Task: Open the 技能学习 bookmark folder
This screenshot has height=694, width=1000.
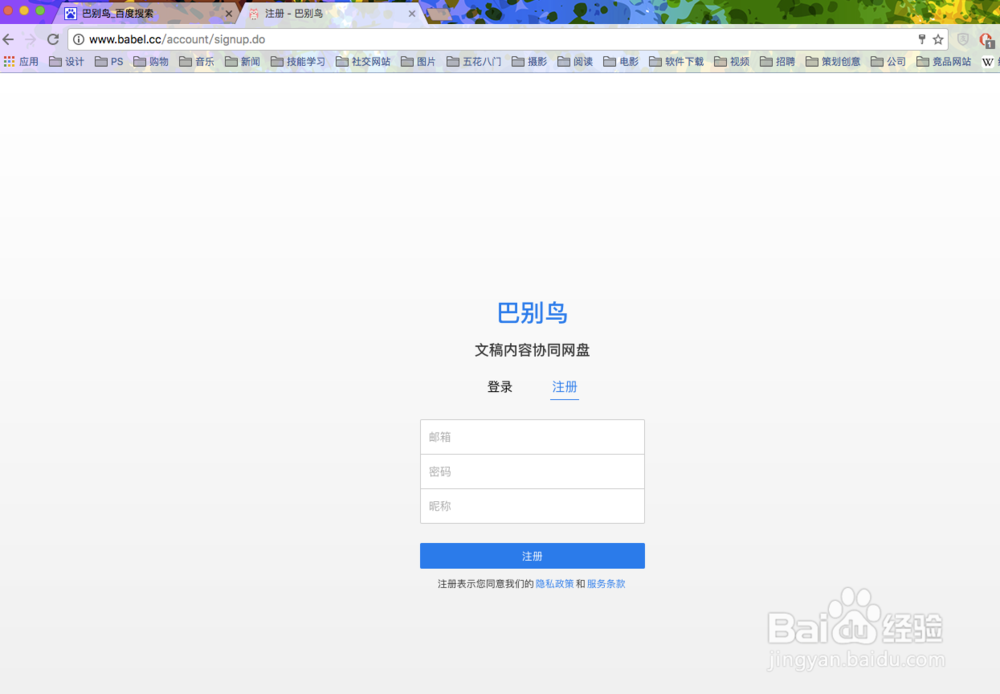Action: [298, 61]
